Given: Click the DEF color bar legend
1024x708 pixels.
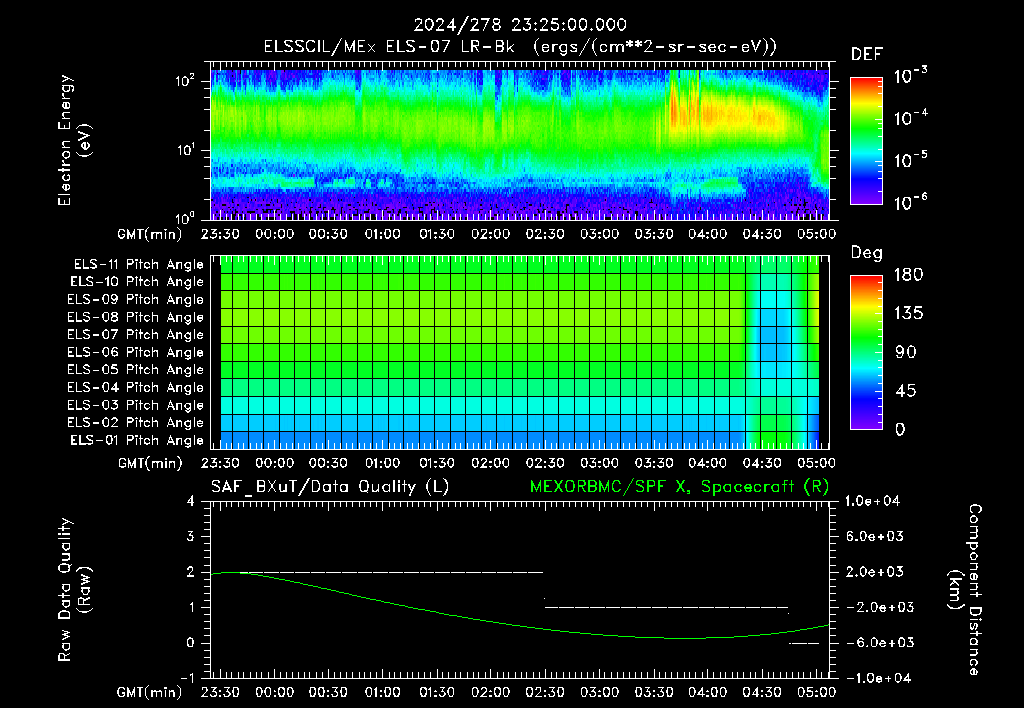Looking at the screenshot, I should pos(866,140).
